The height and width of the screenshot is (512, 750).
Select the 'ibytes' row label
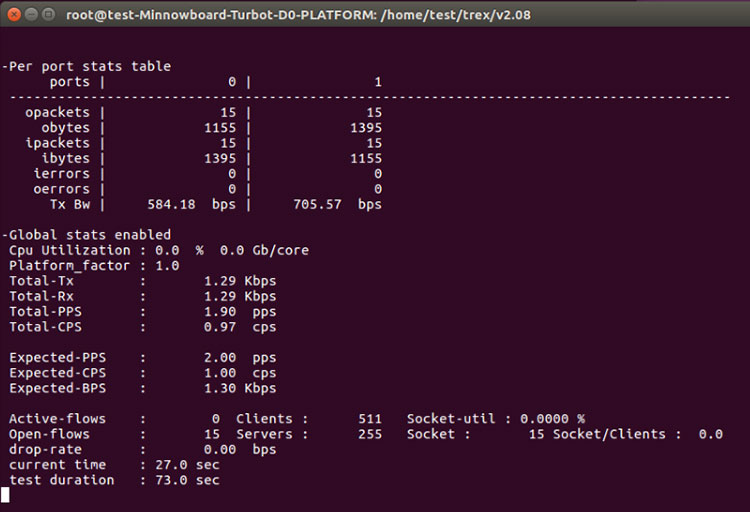tap(66, 158)
